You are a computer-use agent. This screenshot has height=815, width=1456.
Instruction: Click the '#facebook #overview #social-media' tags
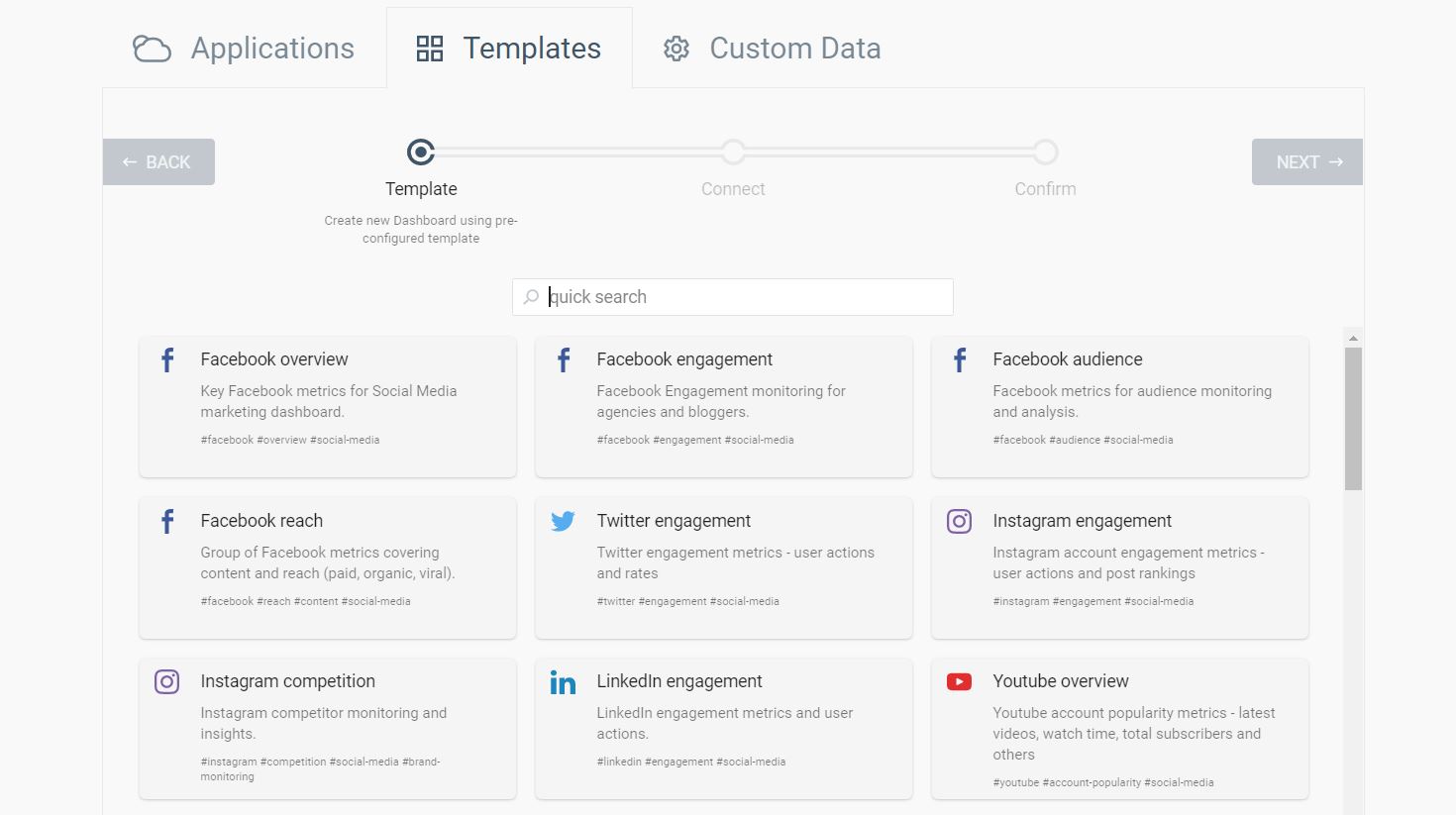[290, 440]
